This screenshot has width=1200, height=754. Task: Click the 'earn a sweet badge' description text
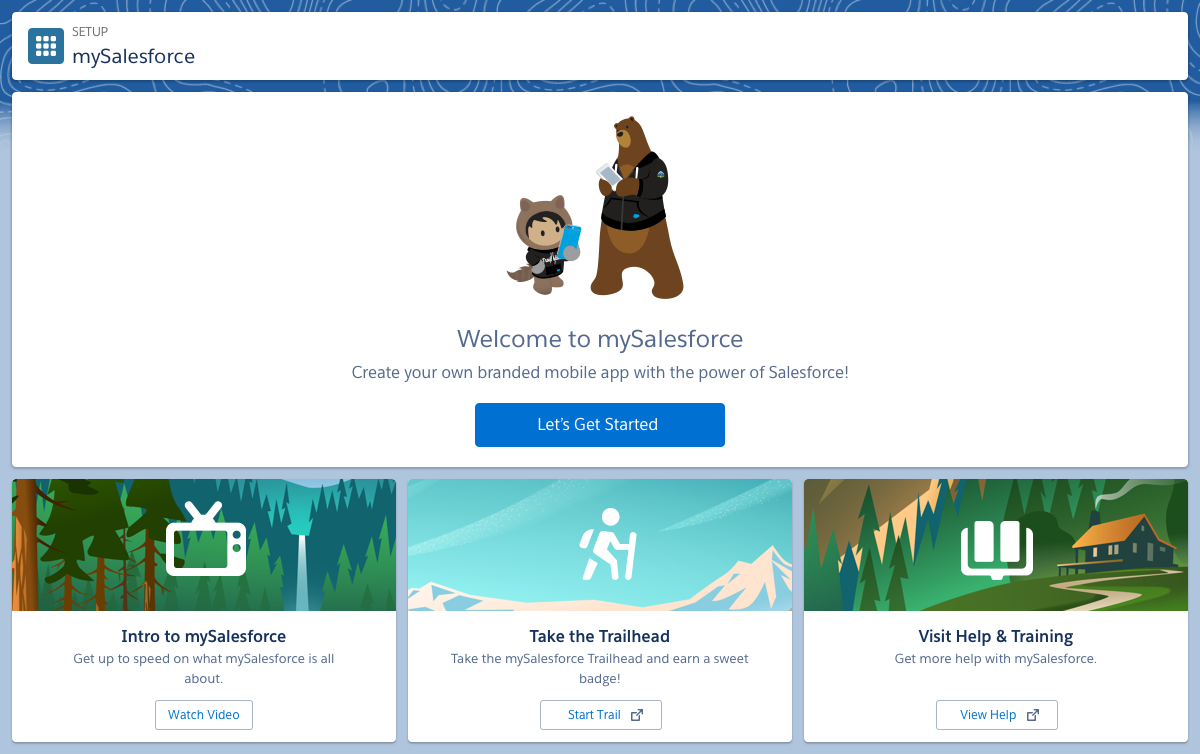(x=600, y=668)
